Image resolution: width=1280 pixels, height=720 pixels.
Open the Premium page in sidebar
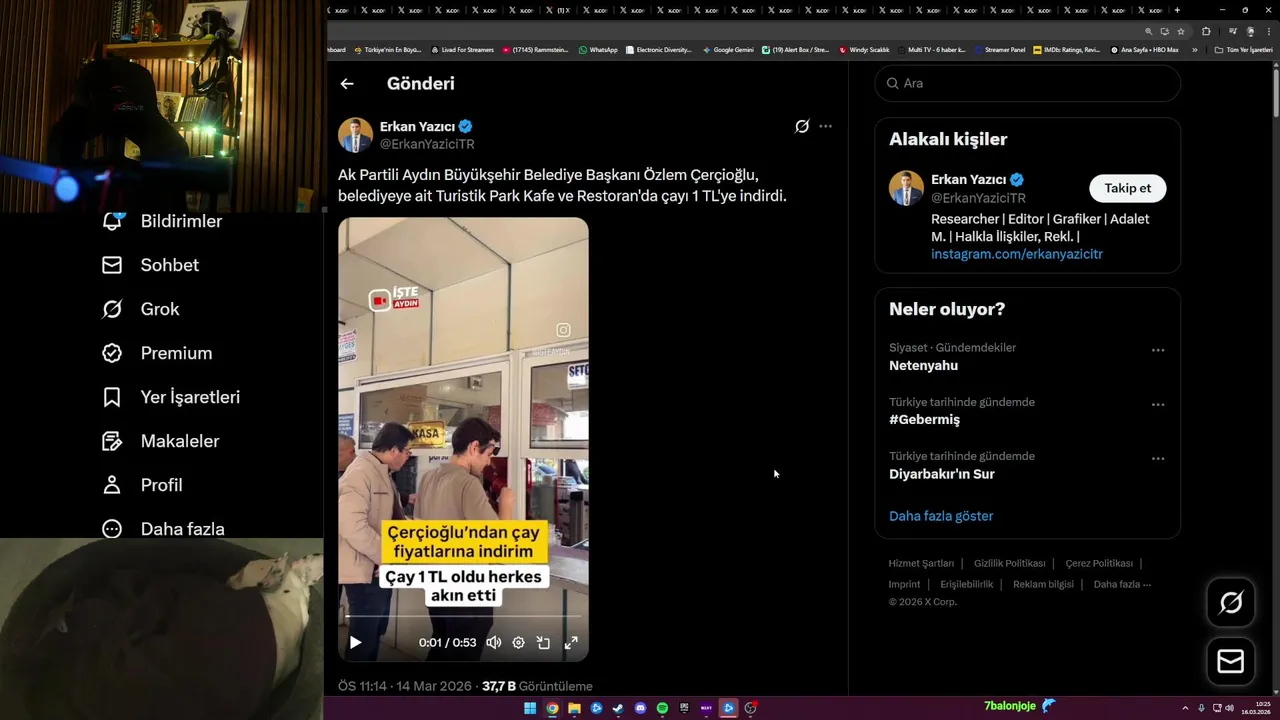pyautogui.click(x=157, y=353)
